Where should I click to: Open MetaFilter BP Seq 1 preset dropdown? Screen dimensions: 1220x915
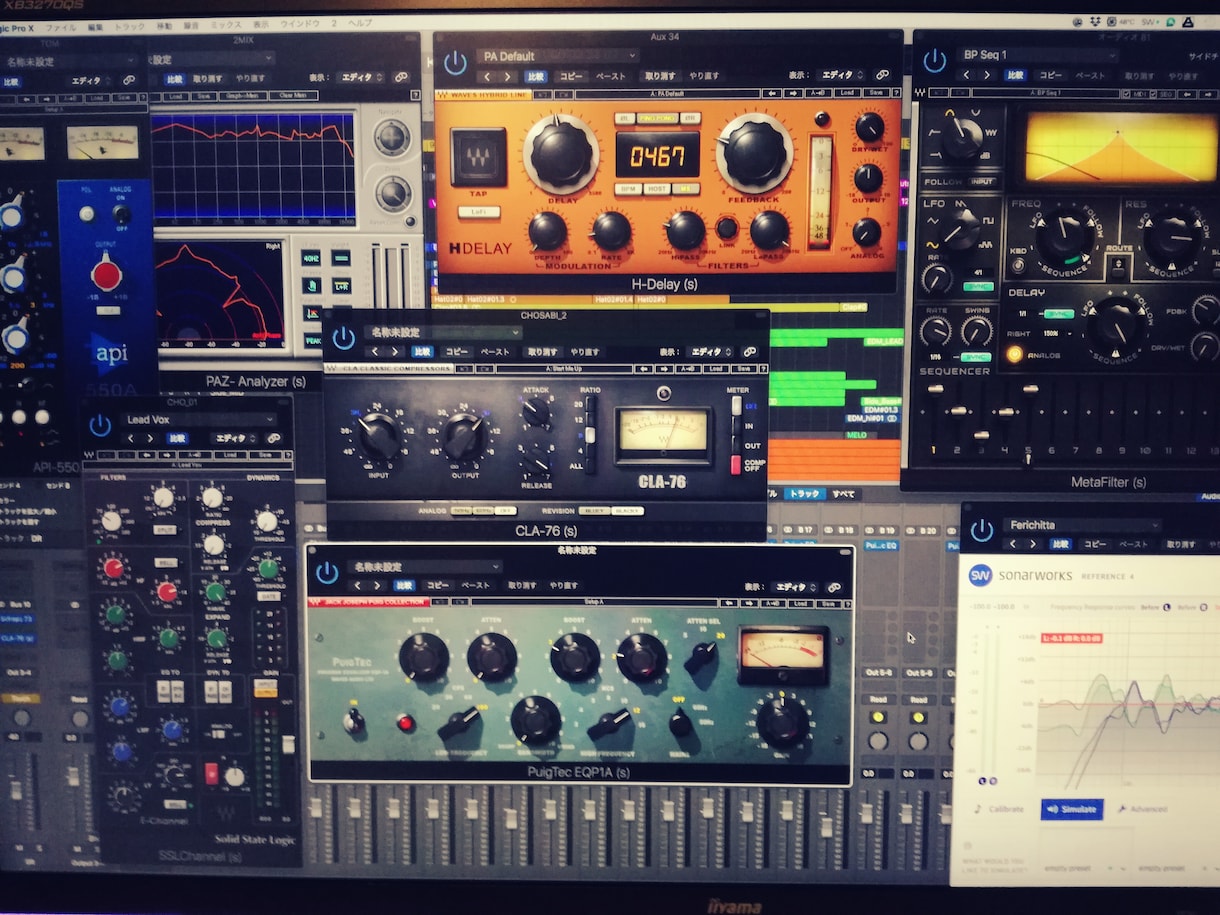[1036, 55]
